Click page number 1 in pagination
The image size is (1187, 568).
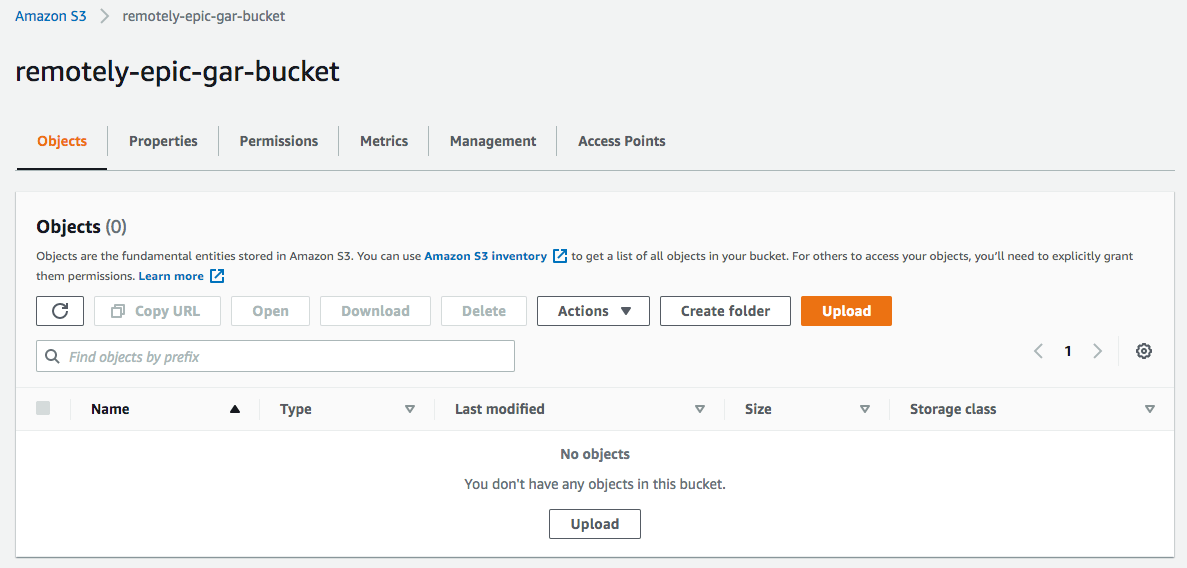tap(1068, 351)
